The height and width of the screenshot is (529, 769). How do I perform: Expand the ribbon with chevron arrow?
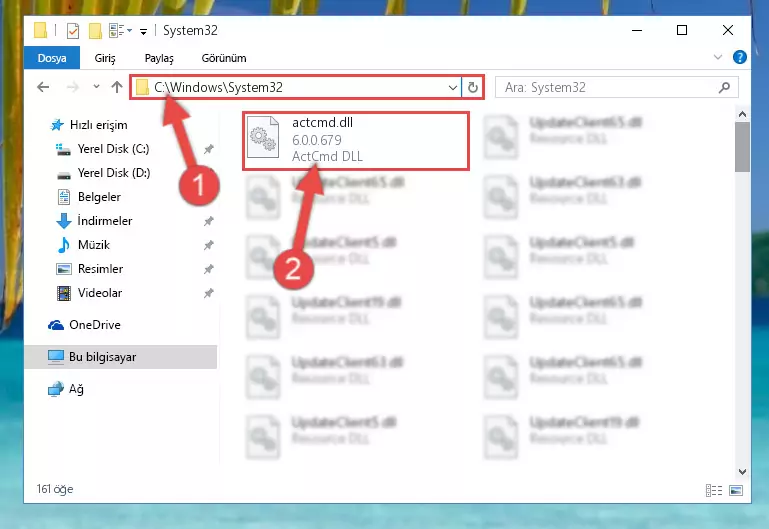click(x=718, y=57)
